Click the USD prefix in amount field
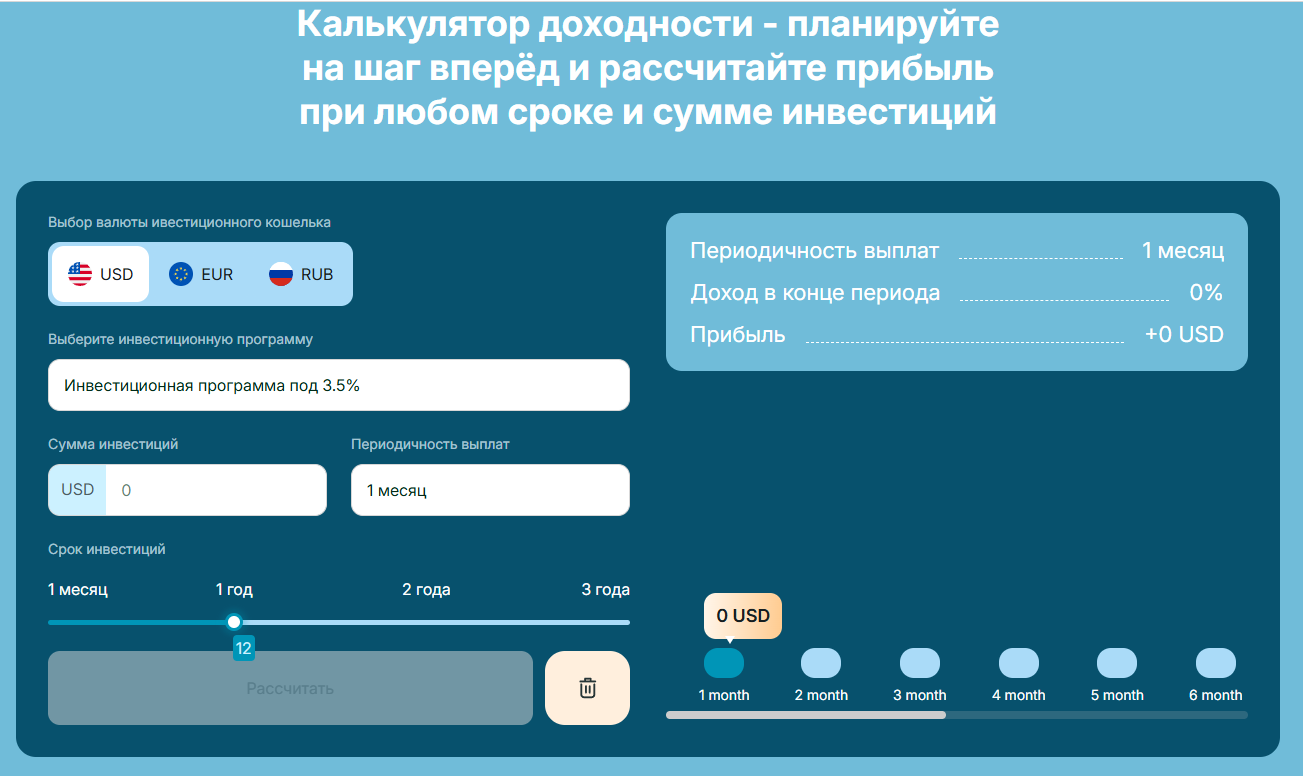The width and height of the screenshot is (1303, 776). point(77,490)
